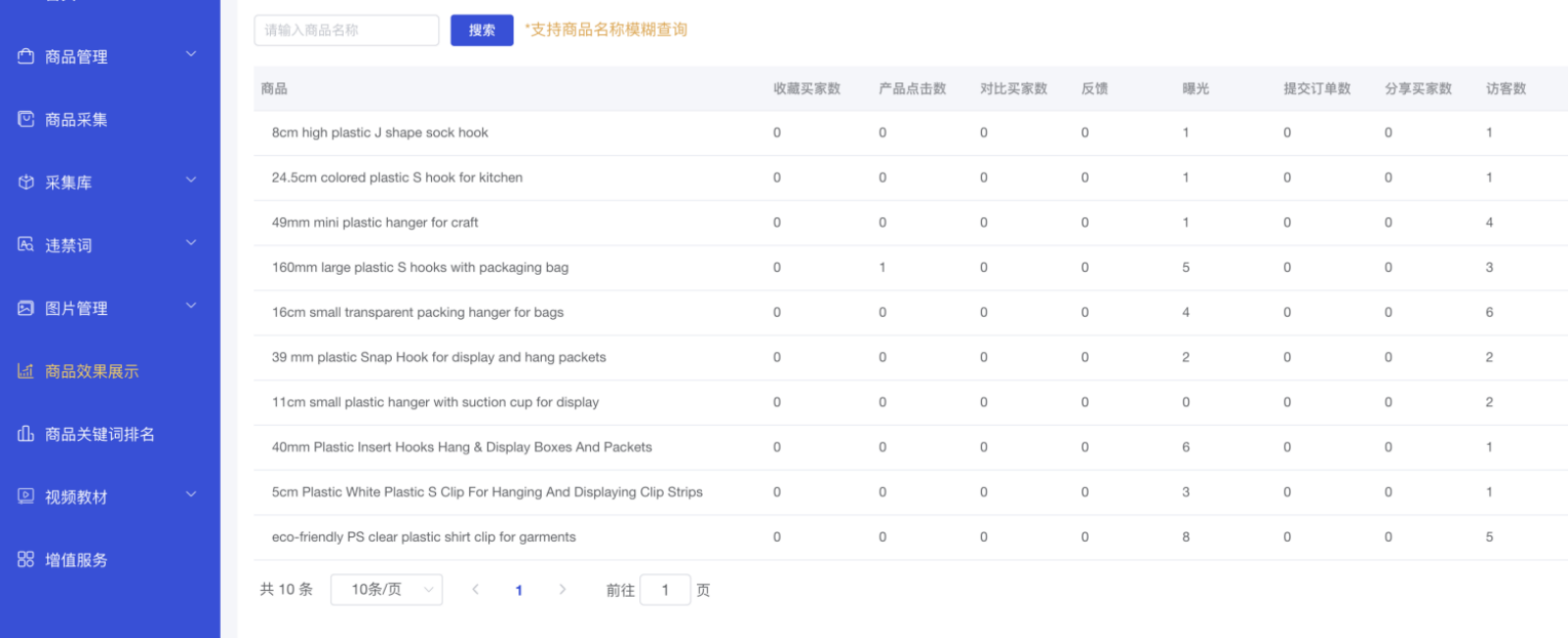Focus the product name search field
The height and width of the screenshot is (639, 1568).
point(346,30)
